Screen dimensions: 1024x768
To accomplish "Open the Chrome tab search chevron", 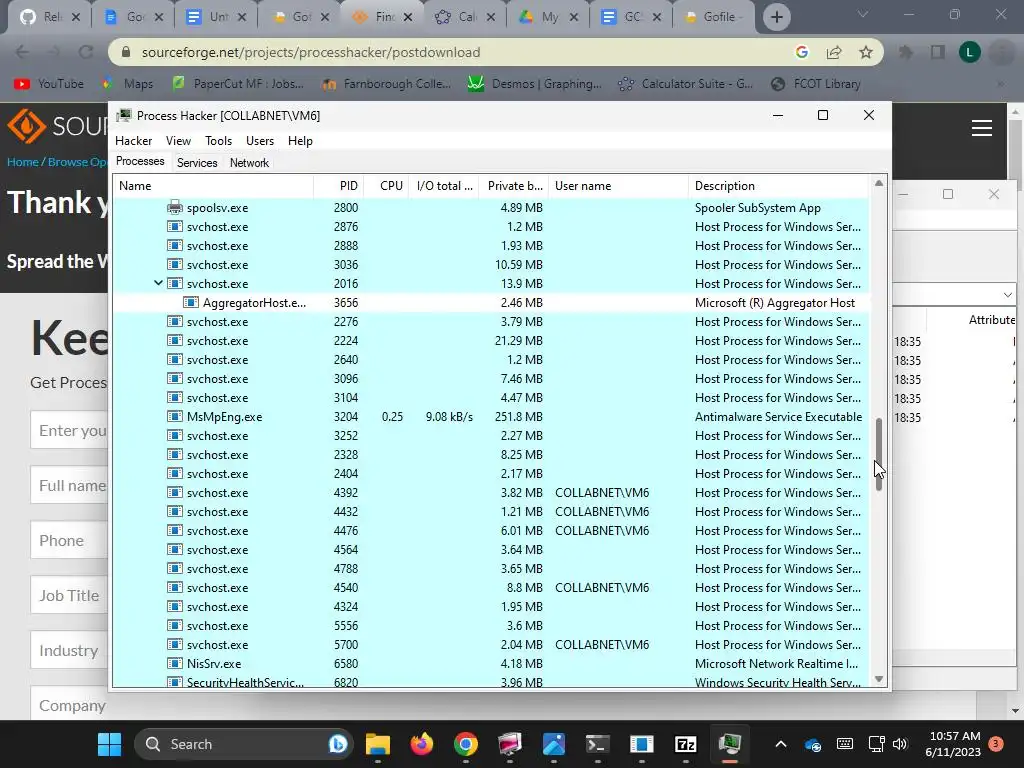I will (x=863, y=14).
